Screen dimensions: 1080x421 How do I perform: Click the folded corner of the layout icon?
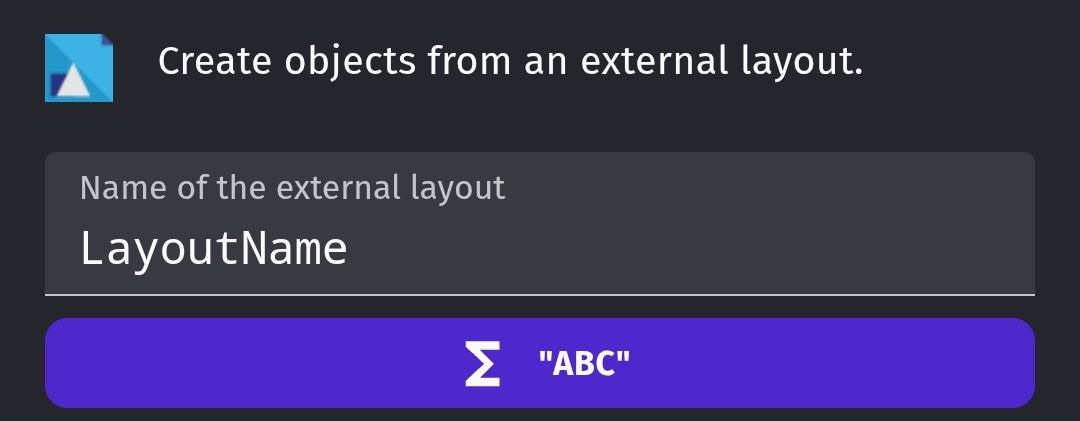coord(107,40)
